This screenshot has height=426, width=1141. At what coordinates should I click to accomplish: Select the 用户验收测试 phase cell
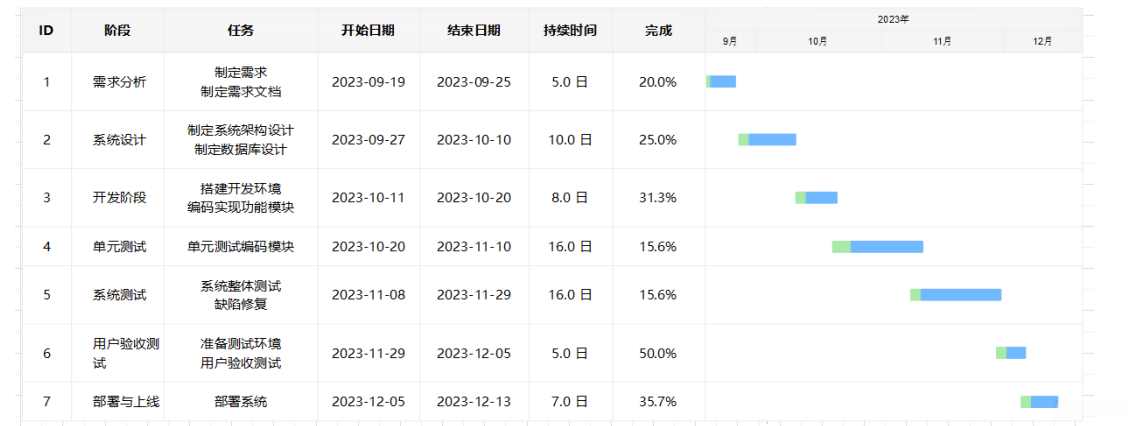(x=126, y=353)
